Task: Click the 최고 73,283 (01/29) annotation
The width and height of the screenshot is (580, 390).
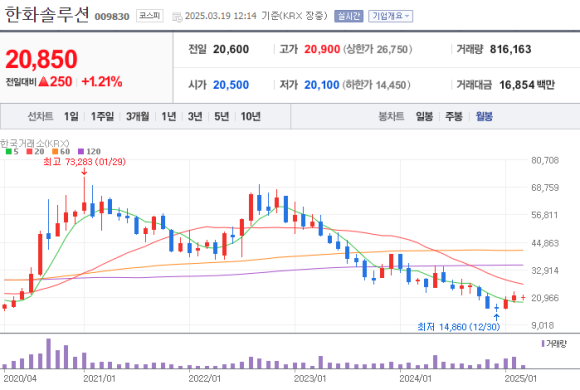Action: tap(85, 162)
